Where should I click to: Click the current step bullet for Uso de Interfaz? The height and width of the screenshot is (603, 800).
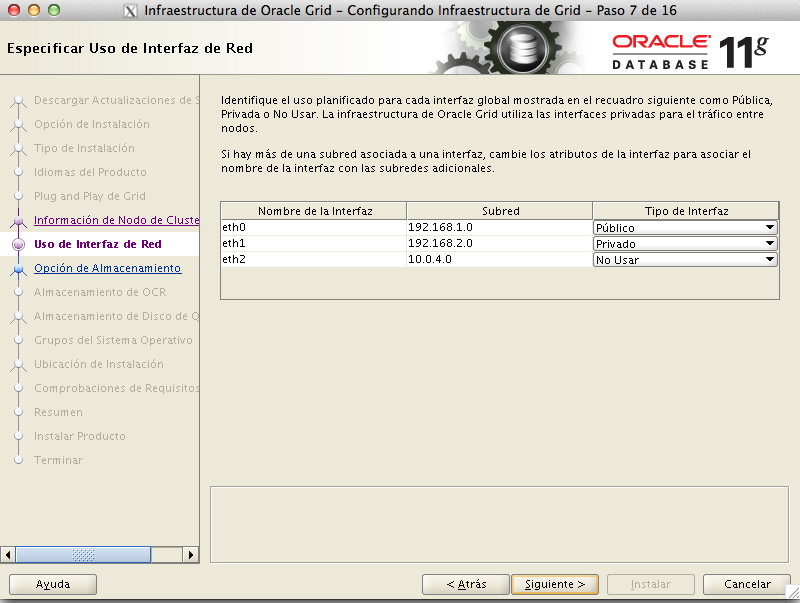(18, 244)
